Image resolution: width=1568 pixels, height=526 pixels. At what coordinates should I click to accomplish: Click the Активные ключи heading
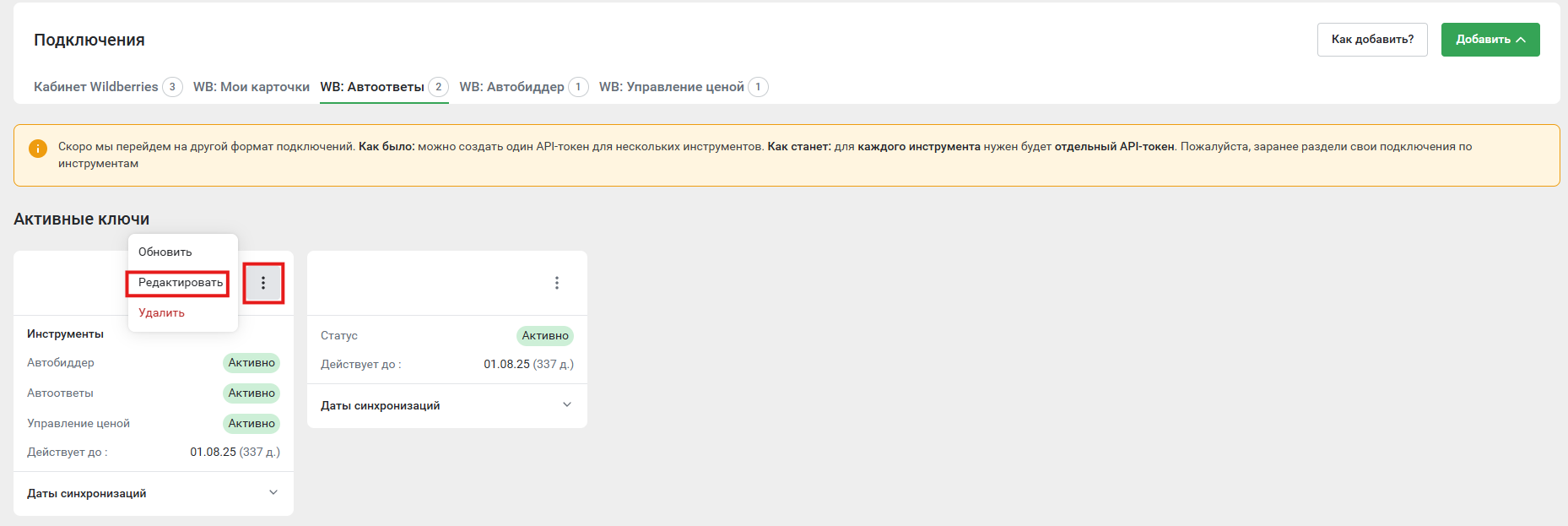pos(82,219)
